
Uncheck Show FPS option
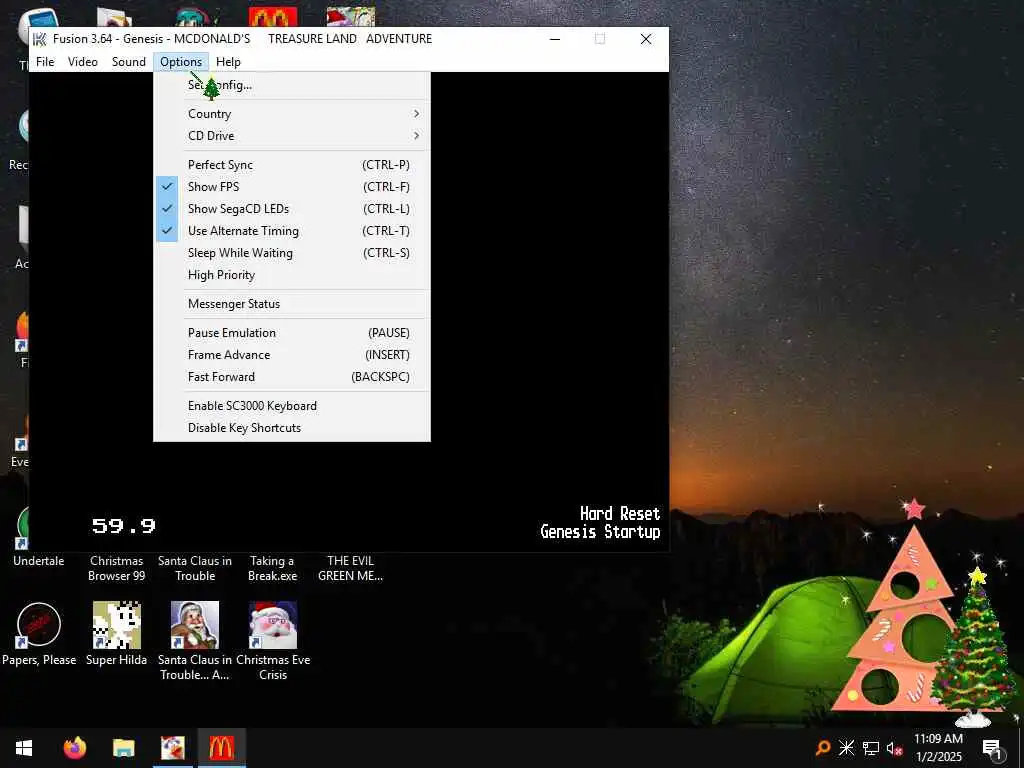tap(292, 187)
